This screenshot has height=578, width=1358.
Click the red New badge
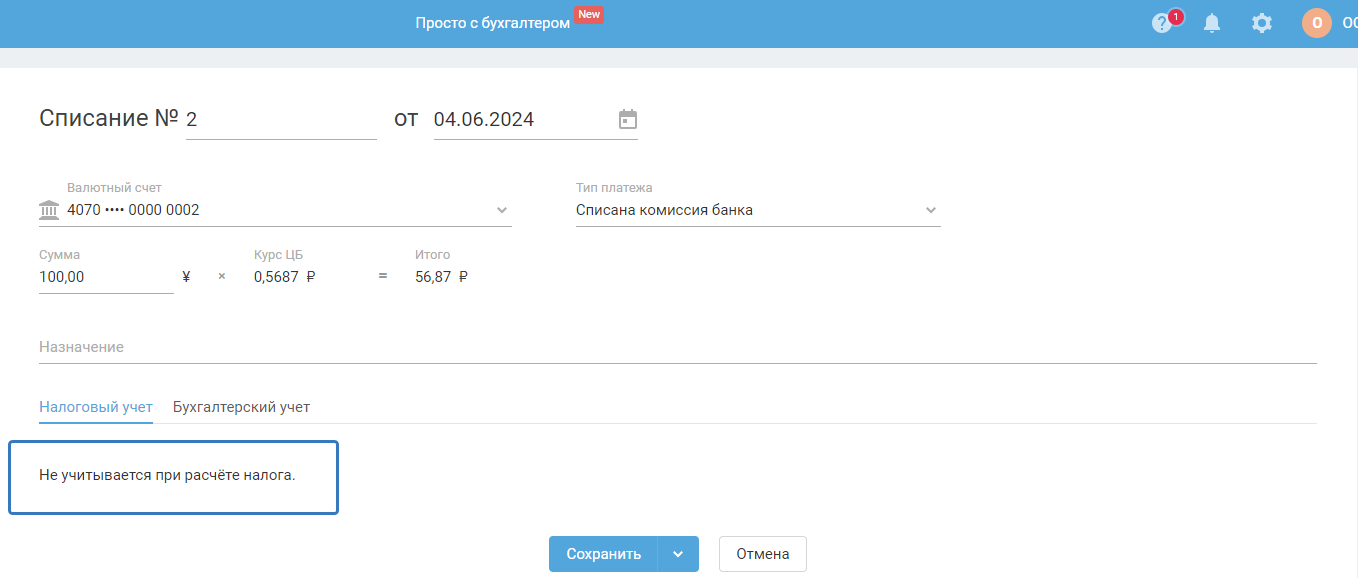589,14
